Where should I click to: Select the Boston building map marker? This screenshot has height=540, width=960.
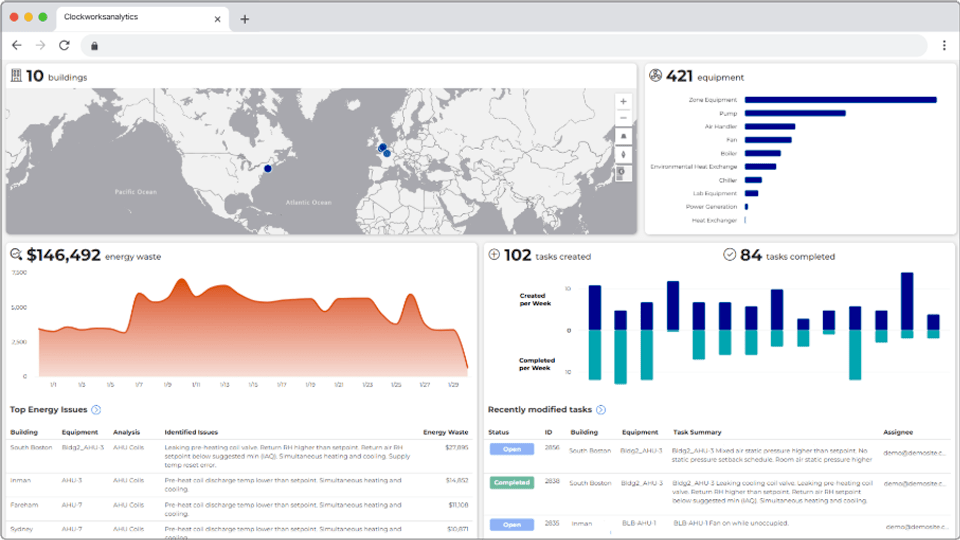[268, 168]
